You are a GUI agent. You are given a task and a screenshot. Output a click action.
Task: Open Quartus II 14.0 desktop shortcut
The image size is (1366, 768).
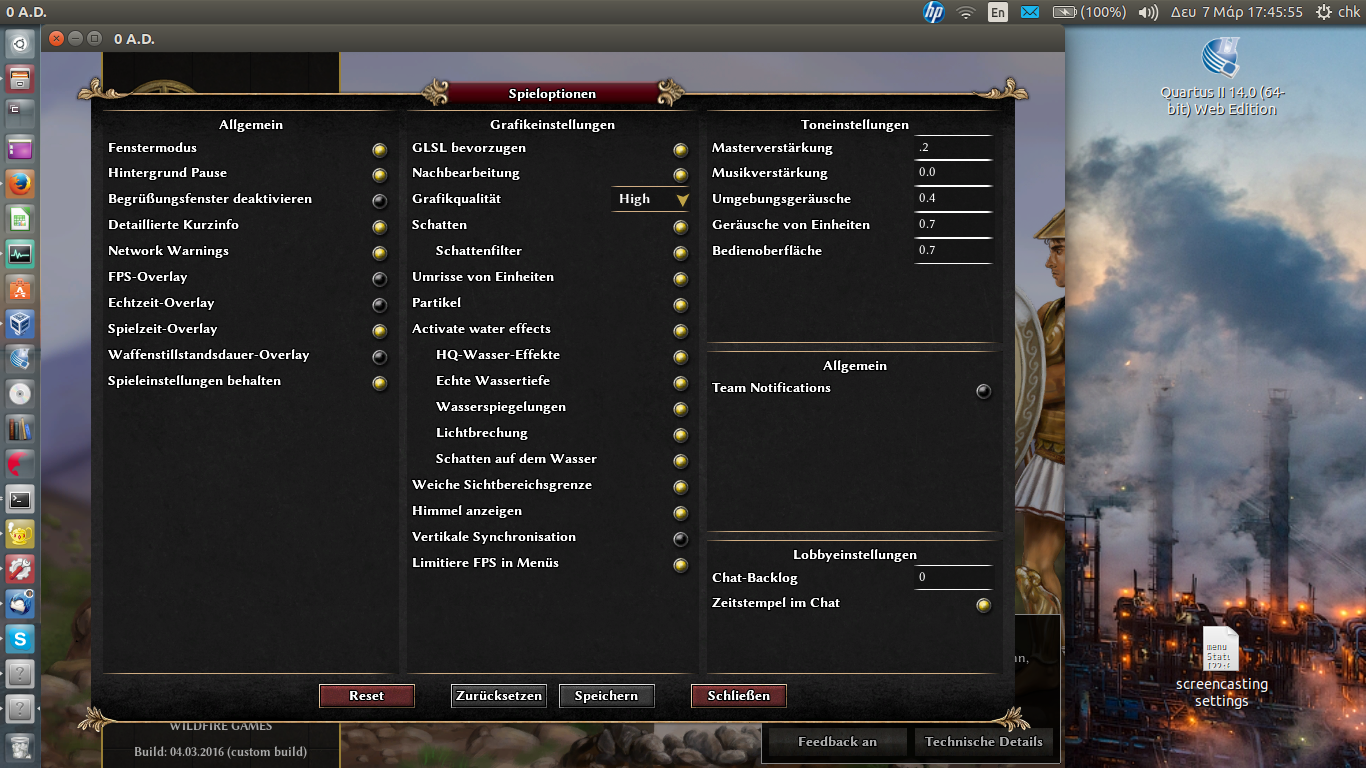[x=1221, y=77]
